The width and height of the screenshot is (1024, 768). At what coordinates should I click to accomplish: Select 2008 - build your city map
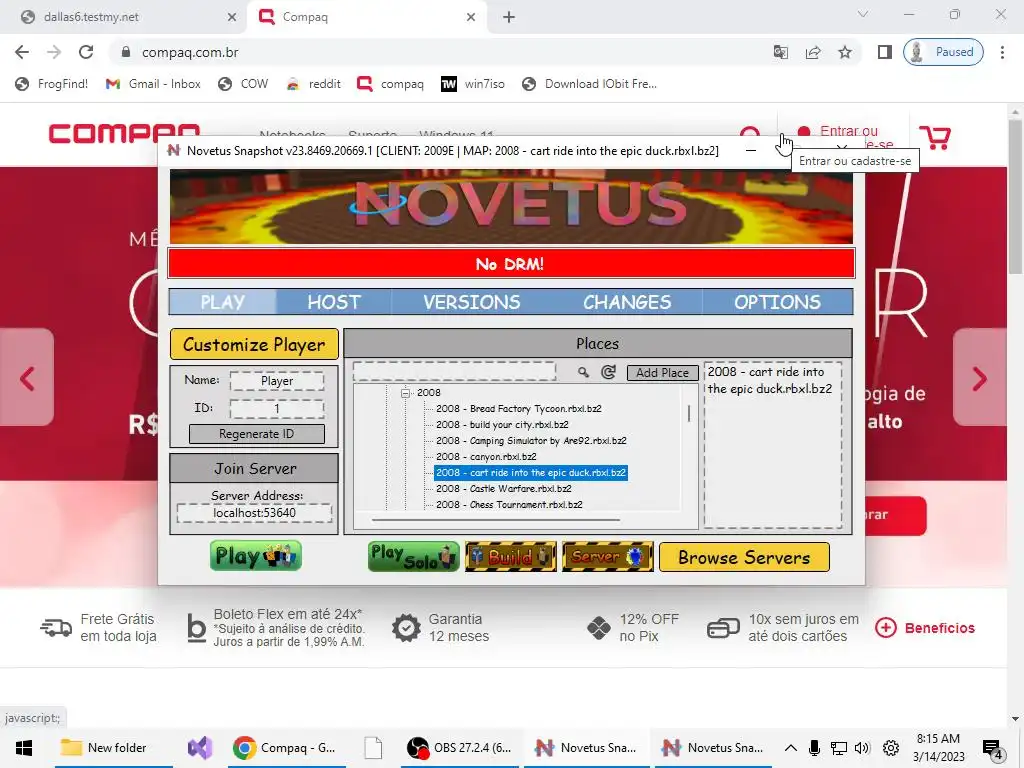click(502, 424)
